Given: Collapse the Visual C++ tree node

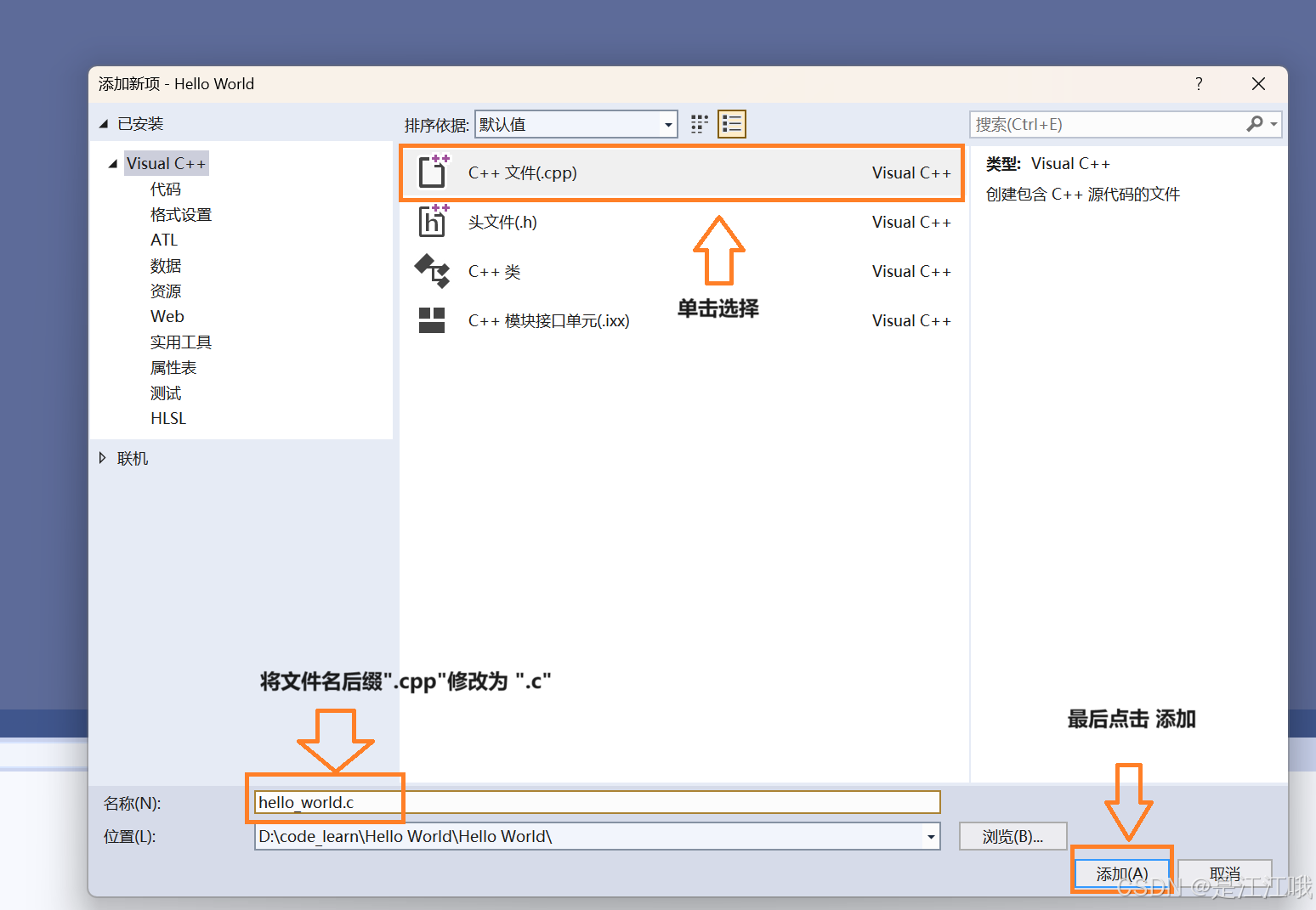Looking at the screenshot, I should pos(113,163).
